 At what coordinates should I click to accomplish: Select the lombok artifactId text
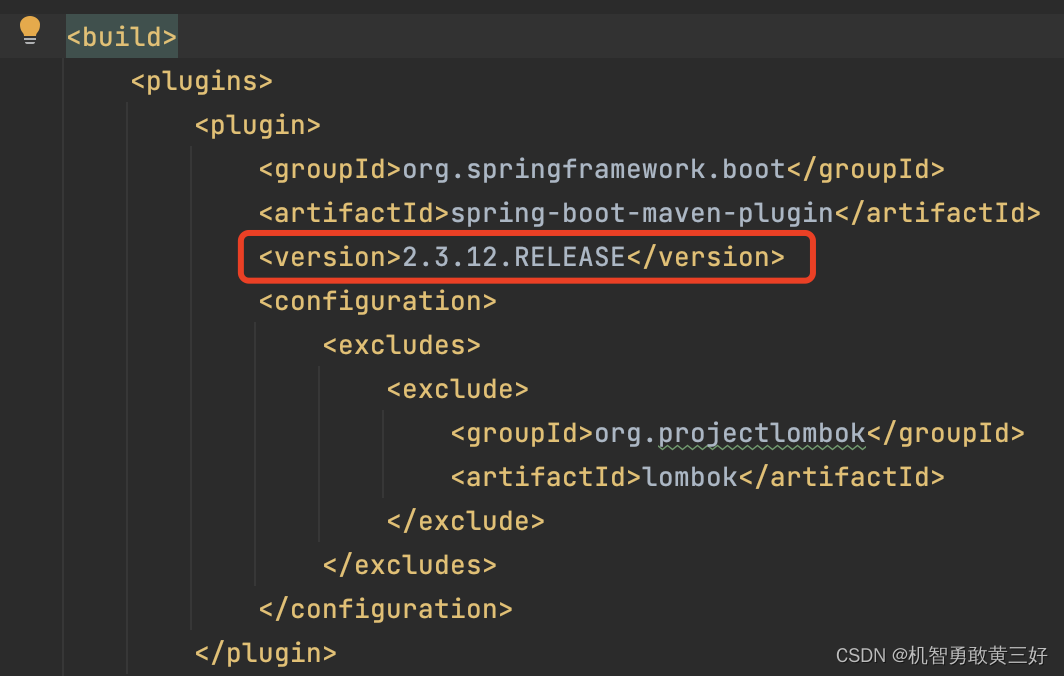coord(690,477)
